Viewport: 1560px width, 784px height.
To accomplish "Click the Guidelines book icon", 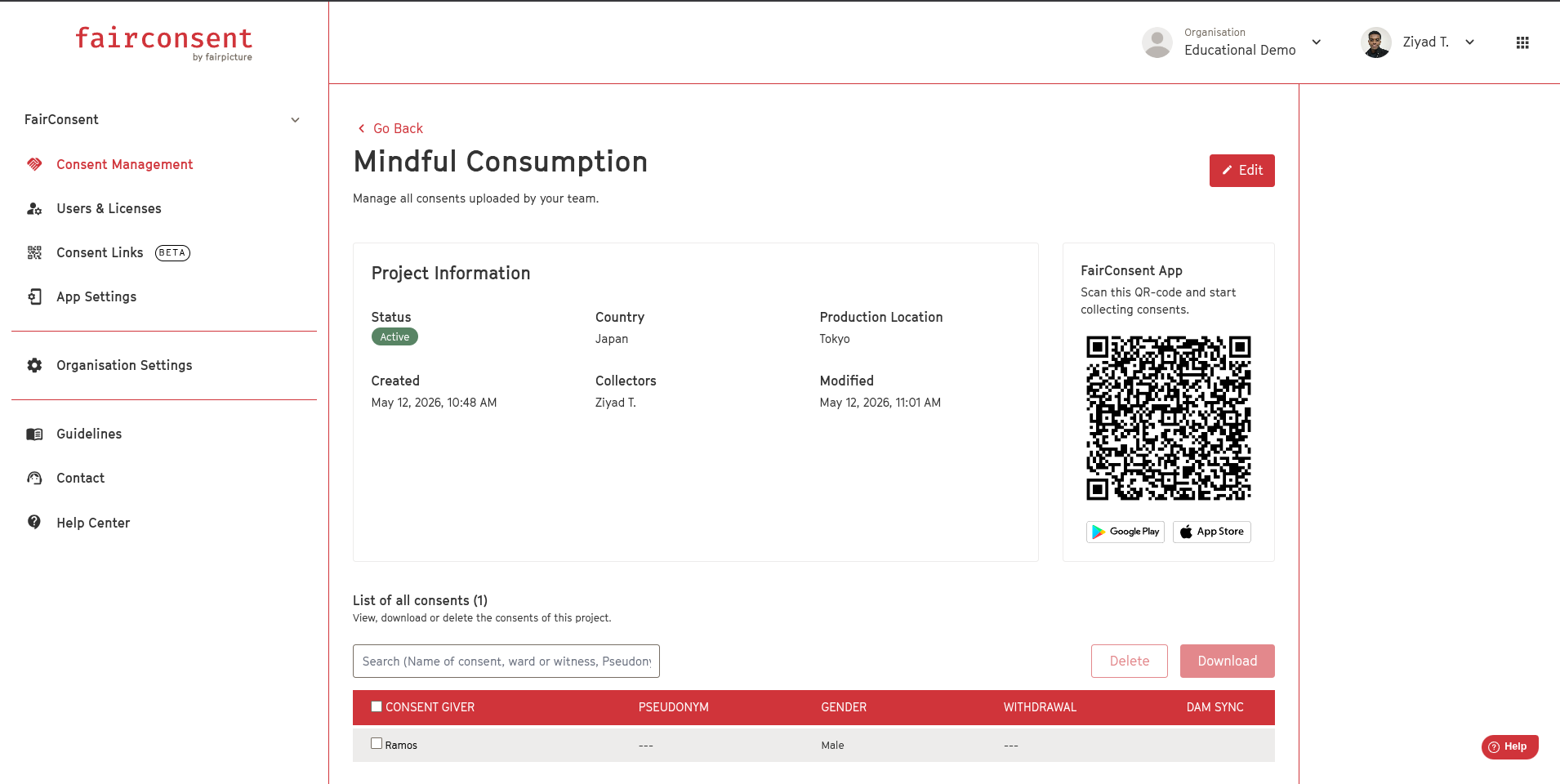I will click(x=34, y=434).
